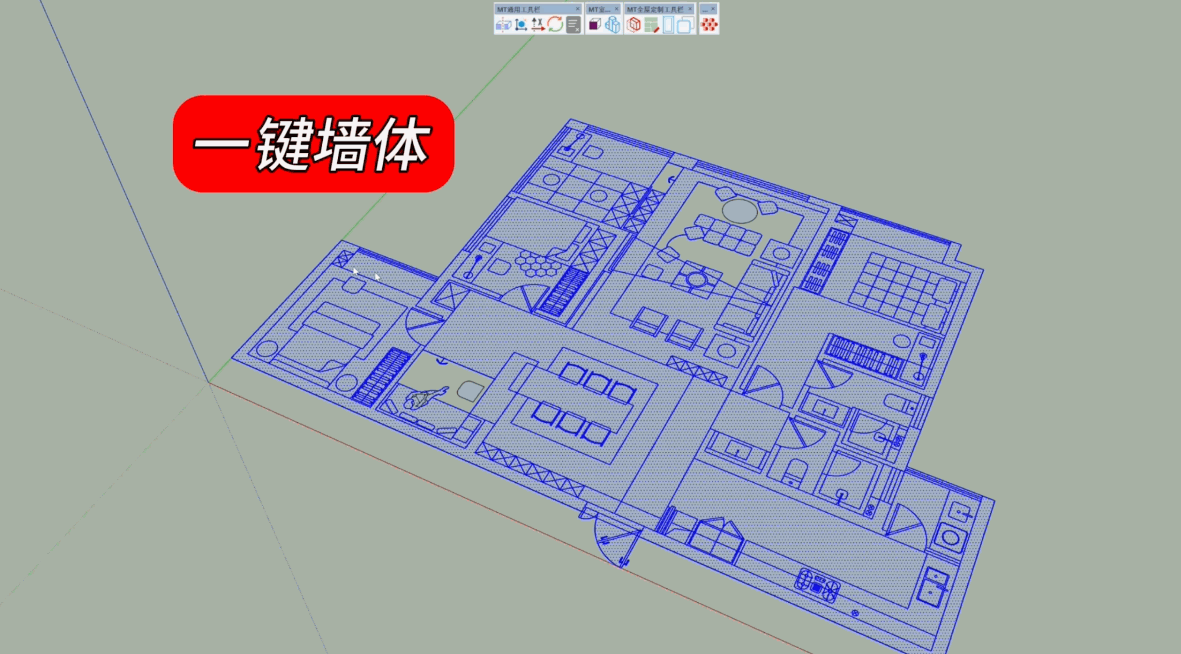This screenshot has height=654, width=1181.
Task: Click the red hexagonal wireframe cube icon
Action: click(x=633, y=25)
